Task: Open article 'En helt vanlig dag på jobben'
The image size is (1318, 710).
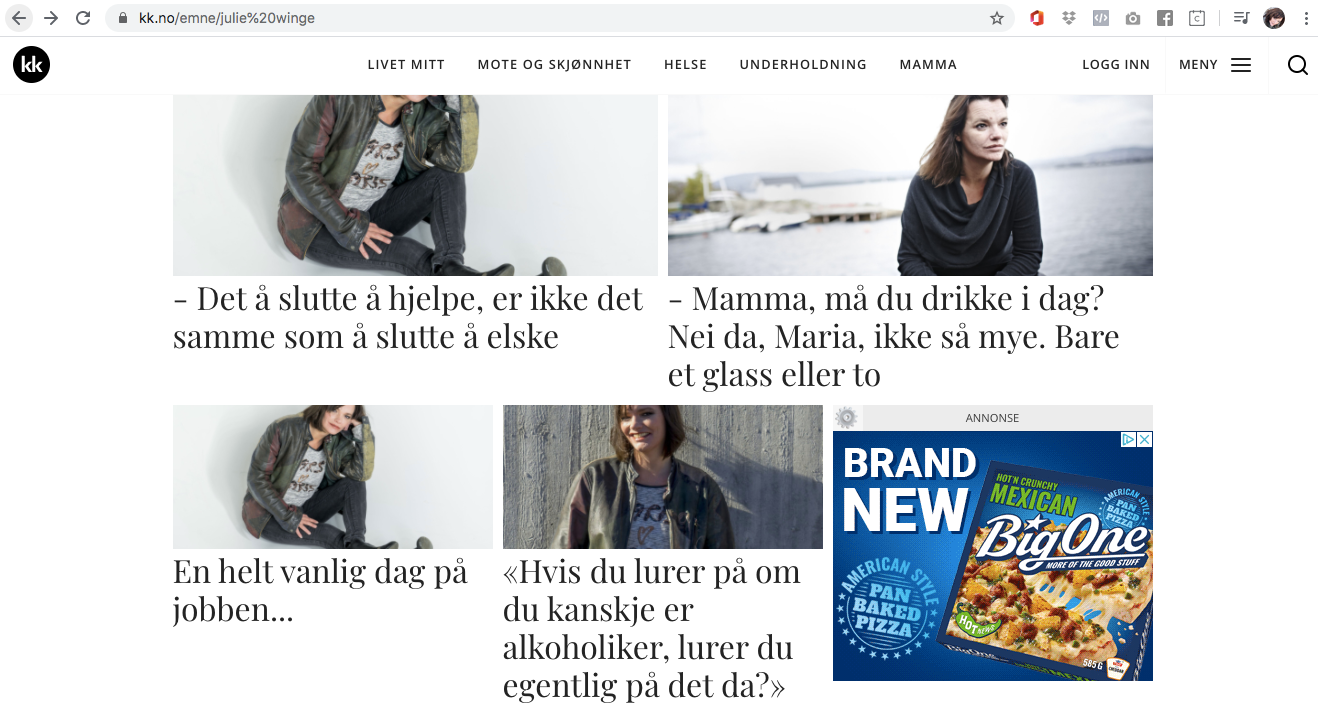Action: click(321, 591)
